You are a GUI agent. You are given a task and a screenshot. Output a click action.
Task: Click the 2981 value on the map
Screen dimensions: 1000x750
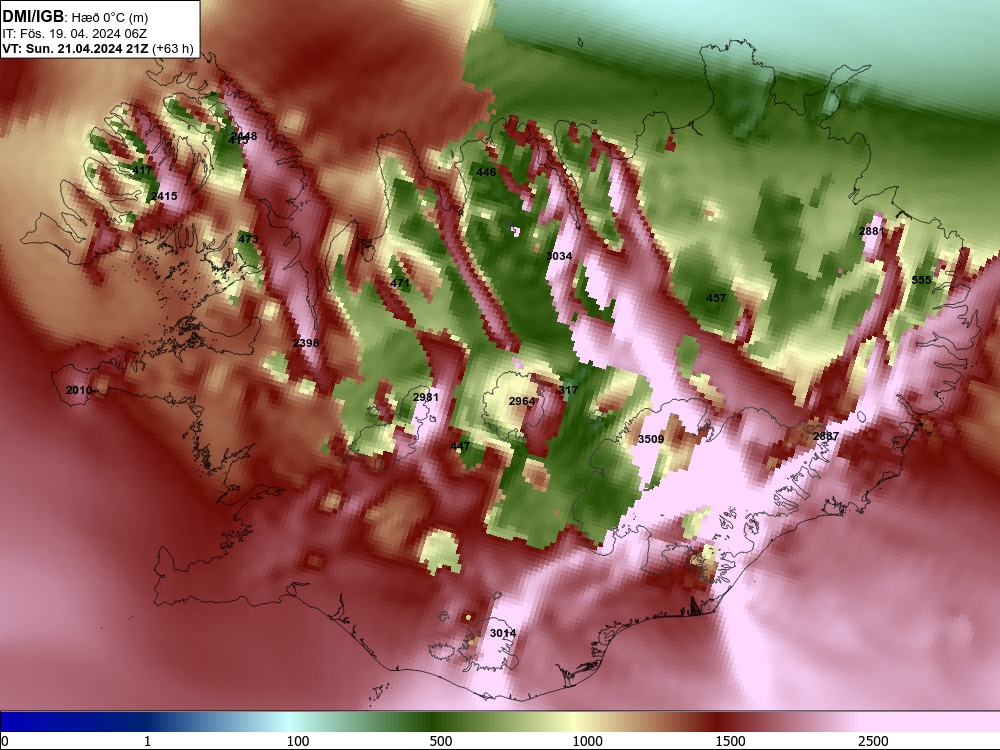point(425,397)
